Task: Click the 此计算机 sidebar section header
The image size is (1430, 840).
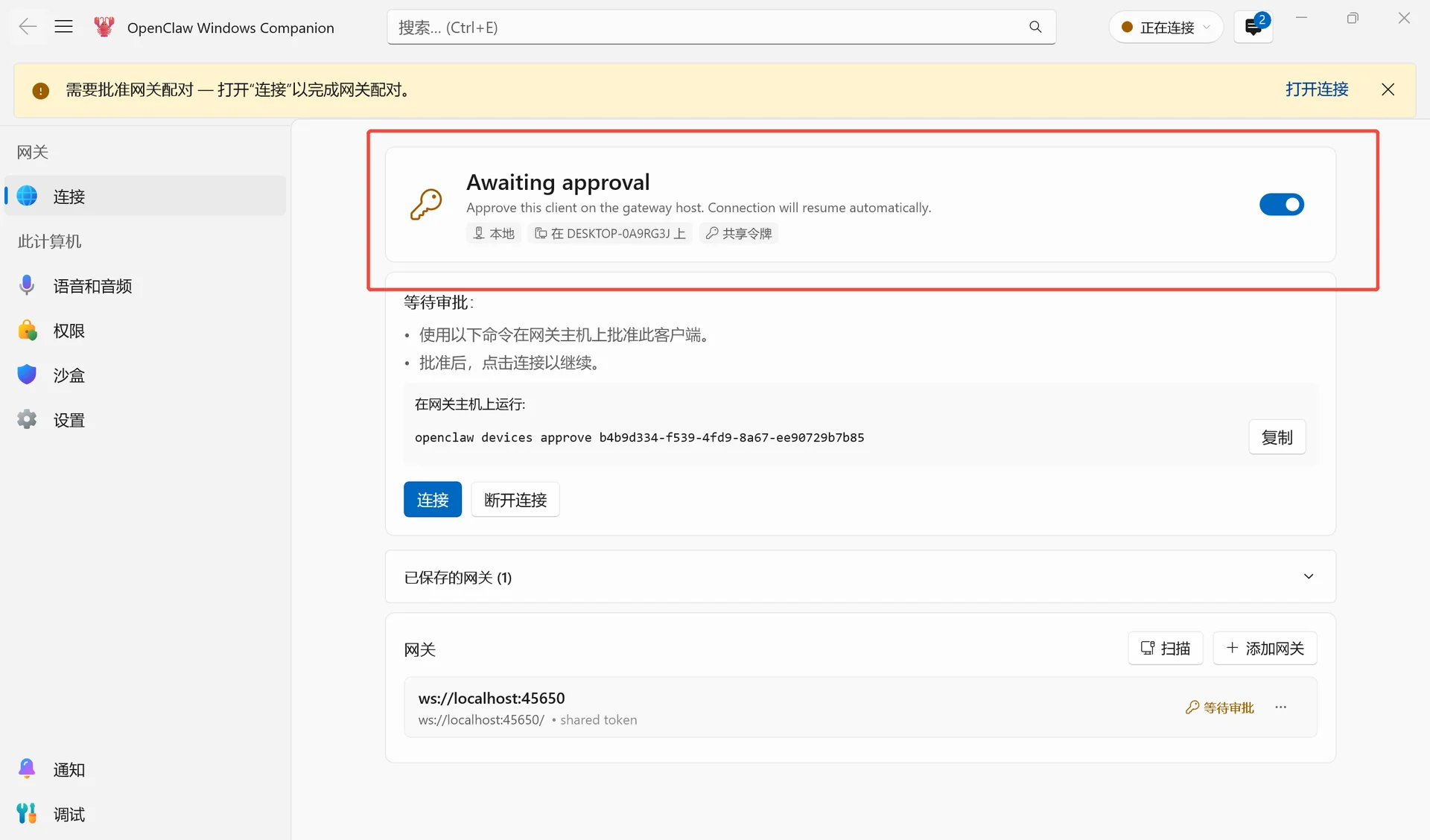Action: (49, 241)
